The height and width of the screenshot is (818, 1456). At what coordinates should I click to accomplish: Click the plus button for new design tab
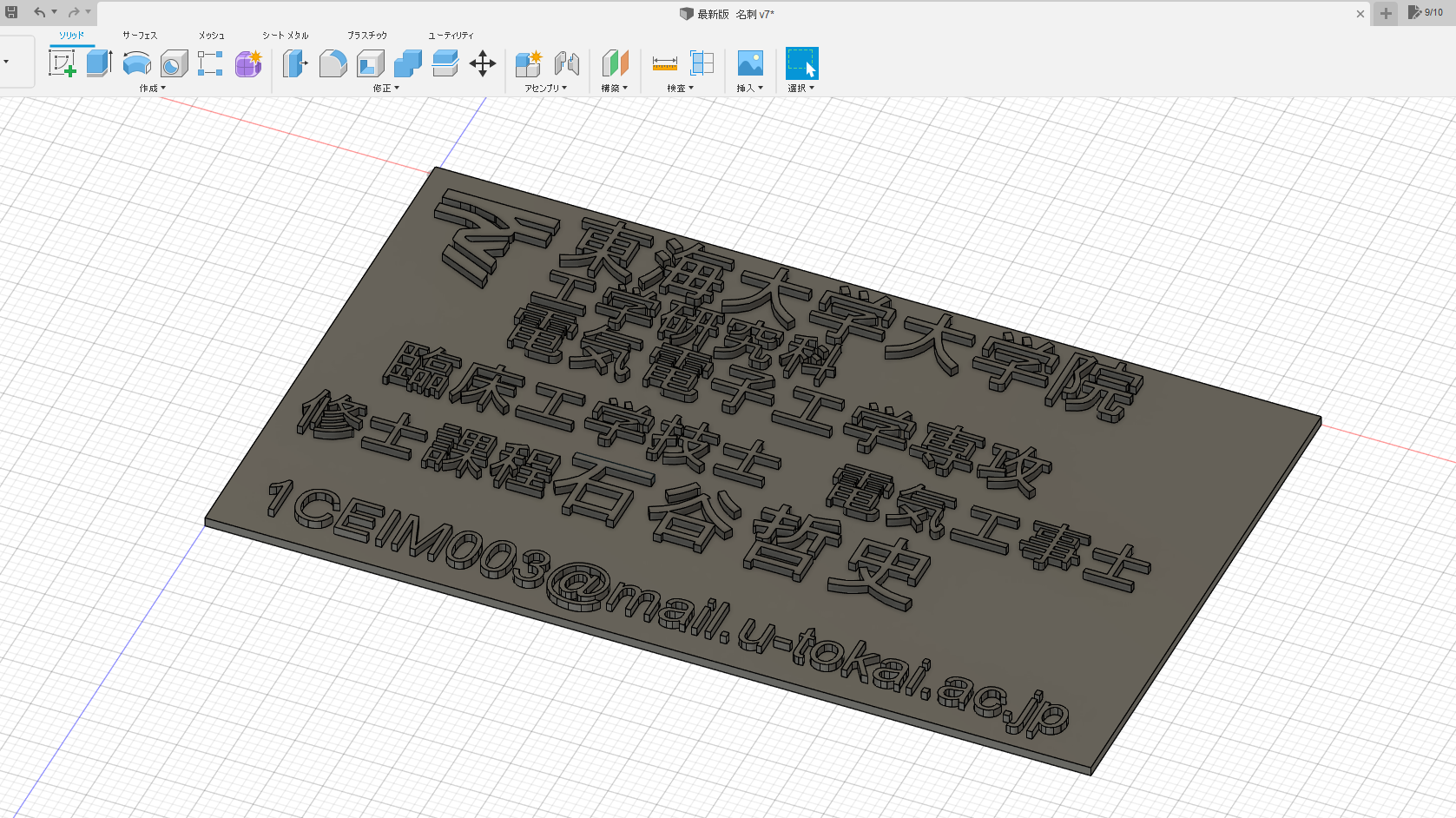coord(1386,13)
